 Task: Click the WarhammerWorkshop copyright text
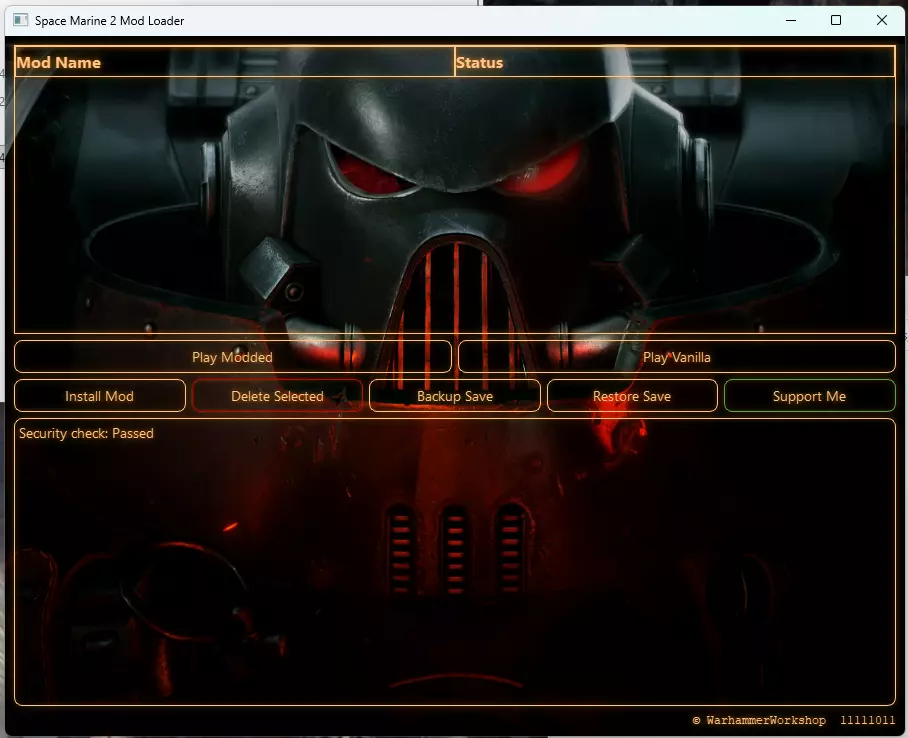(x=759, y=720)
